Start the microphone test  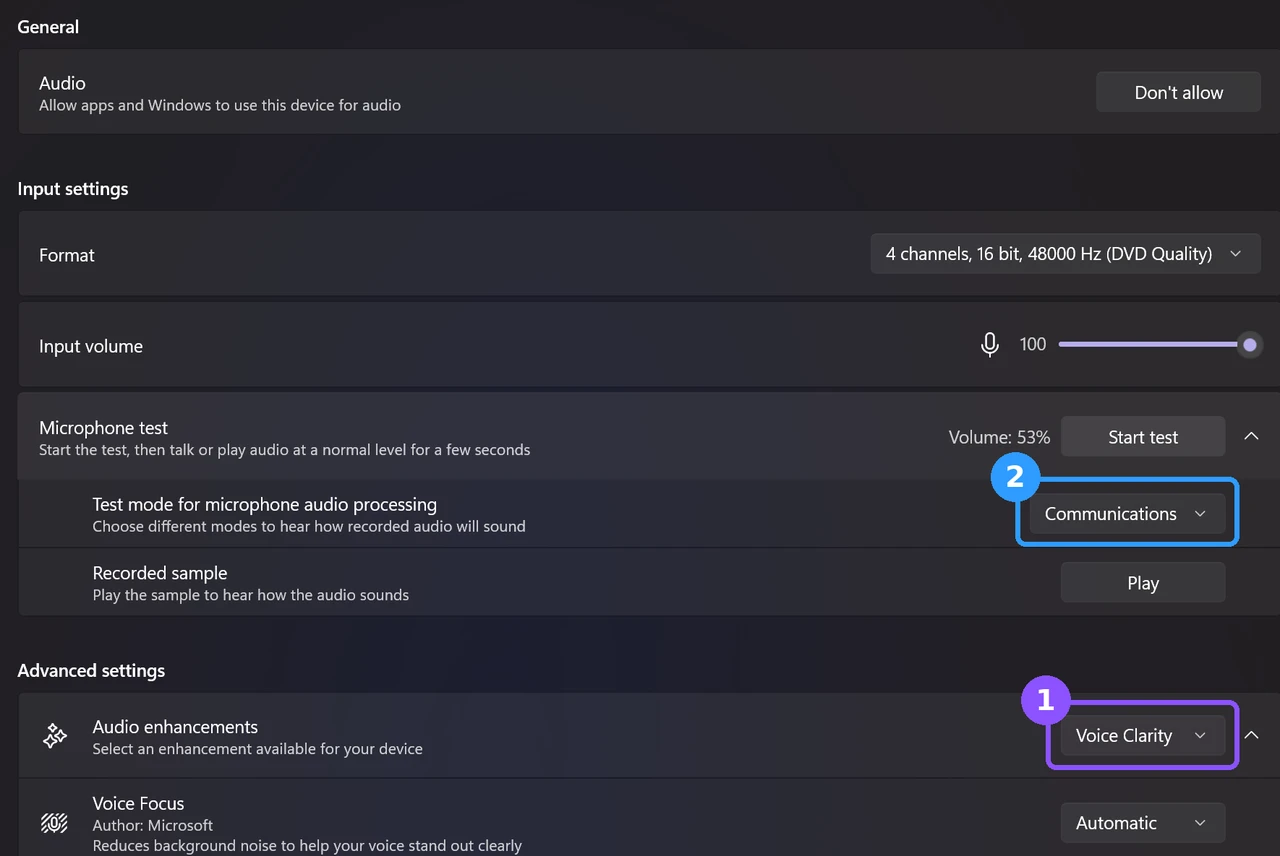pyautogui.click(x=1143, y=437)
